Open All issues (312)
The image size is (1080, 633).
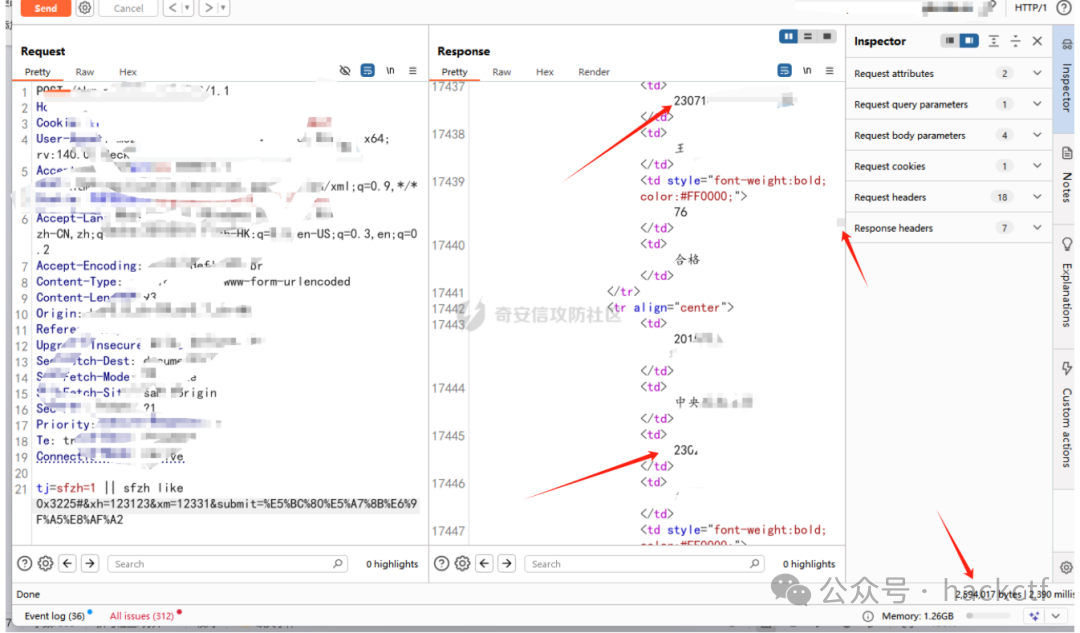point(142,616)
